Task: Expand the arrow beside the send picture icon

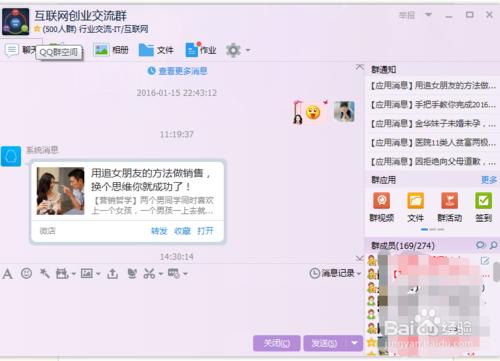Action: click(98, 274)
